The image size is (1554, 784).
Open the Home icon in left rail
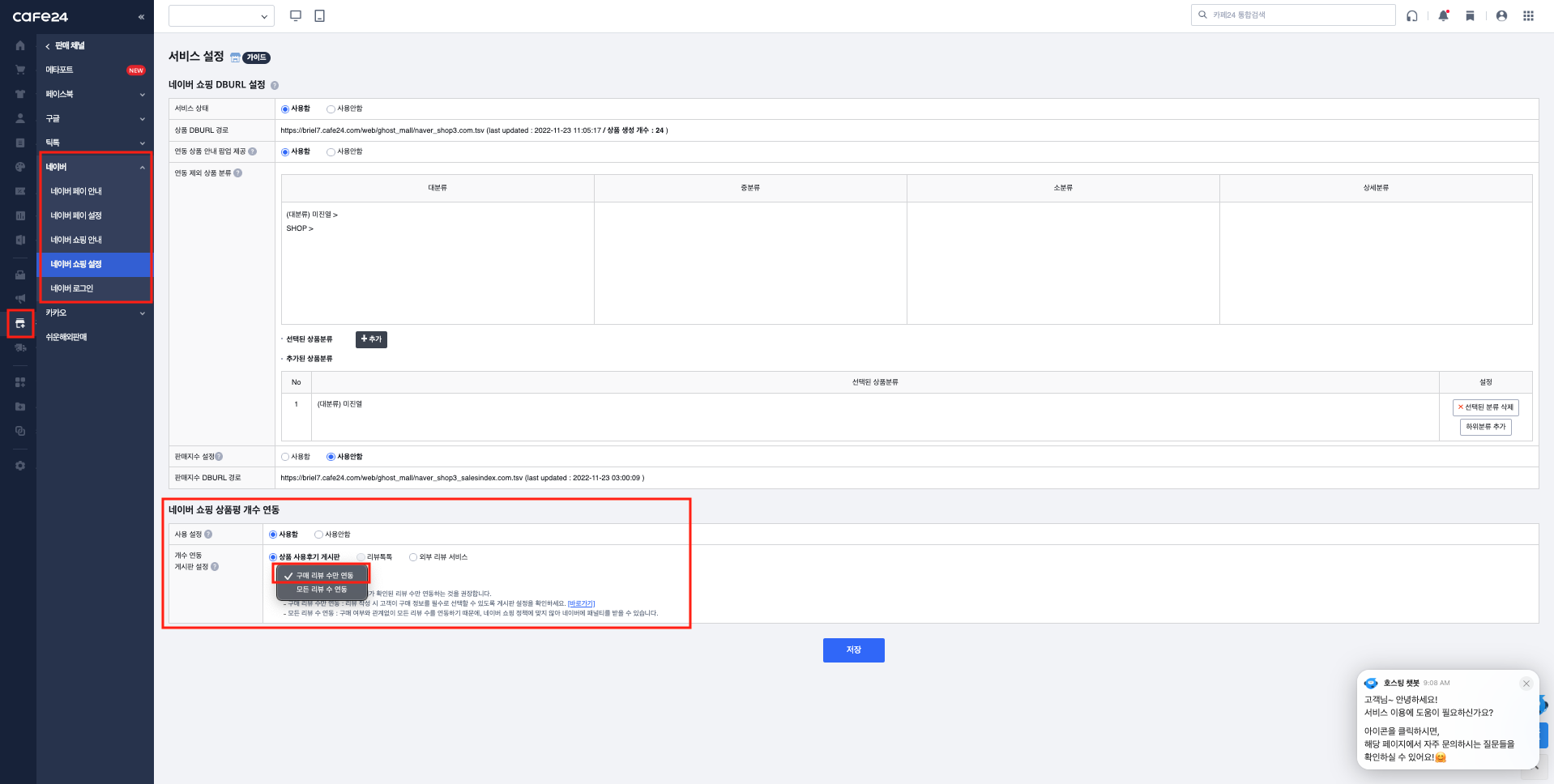click(x=20, y=45)
